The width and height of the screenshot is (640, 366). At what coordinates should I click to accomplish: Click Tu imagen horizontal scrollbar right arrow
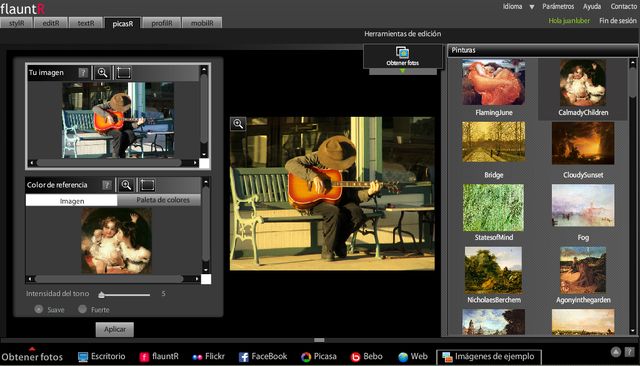[195, 163]
